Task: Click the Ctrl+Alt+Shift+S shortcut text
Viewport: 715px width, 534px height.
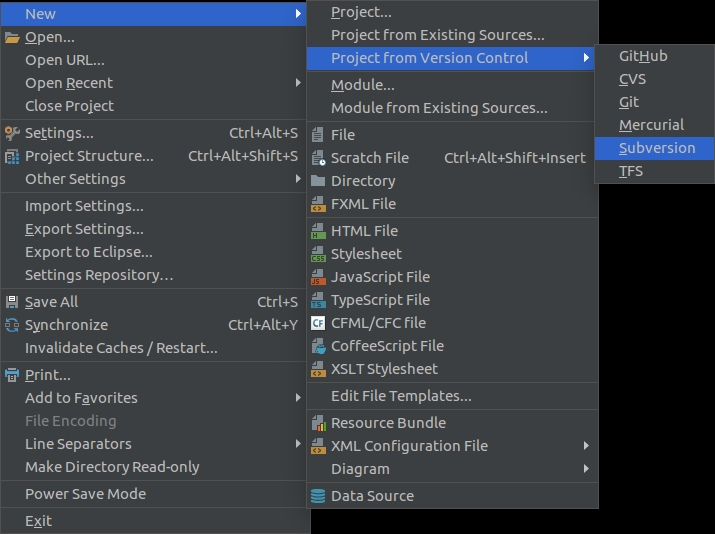Action: click(243, 156)
